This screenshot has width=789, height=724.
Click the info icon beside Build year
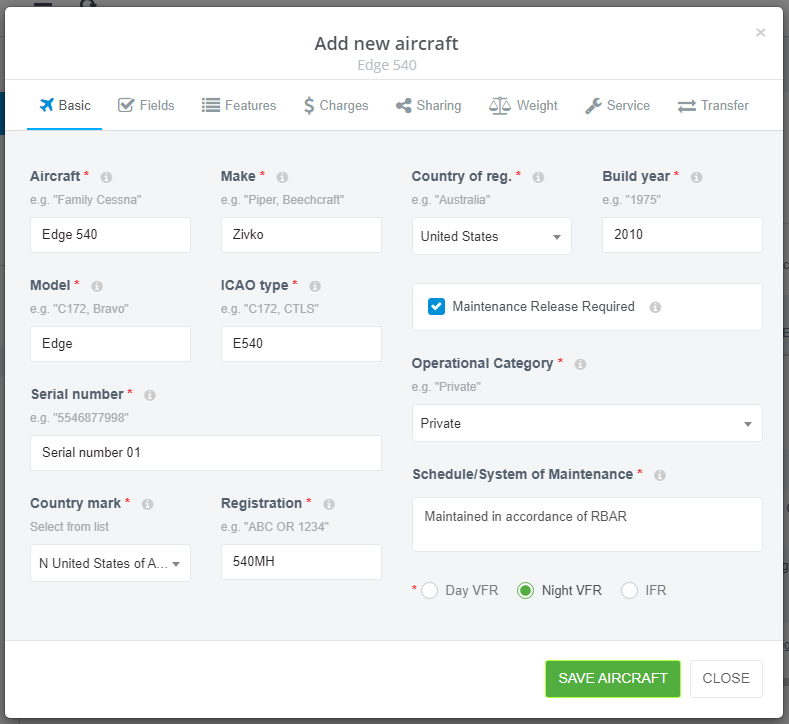coord(696,177)
